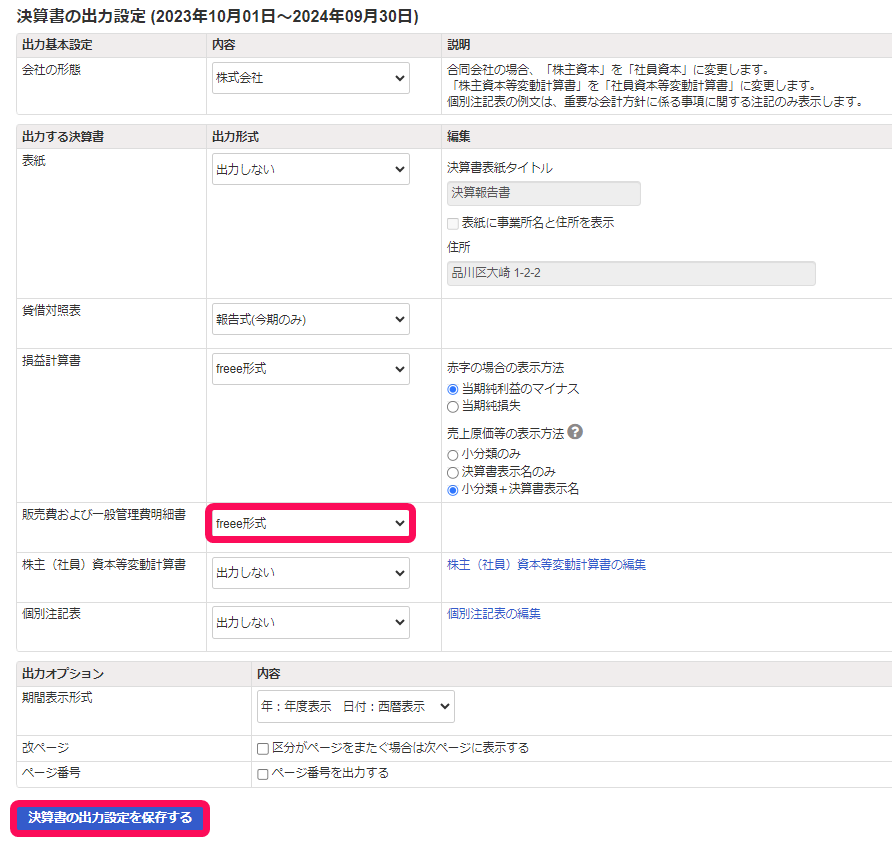
Task: Open the 販売費および一般管理費明細書 format dropdown
Action: tap(311, 523)
